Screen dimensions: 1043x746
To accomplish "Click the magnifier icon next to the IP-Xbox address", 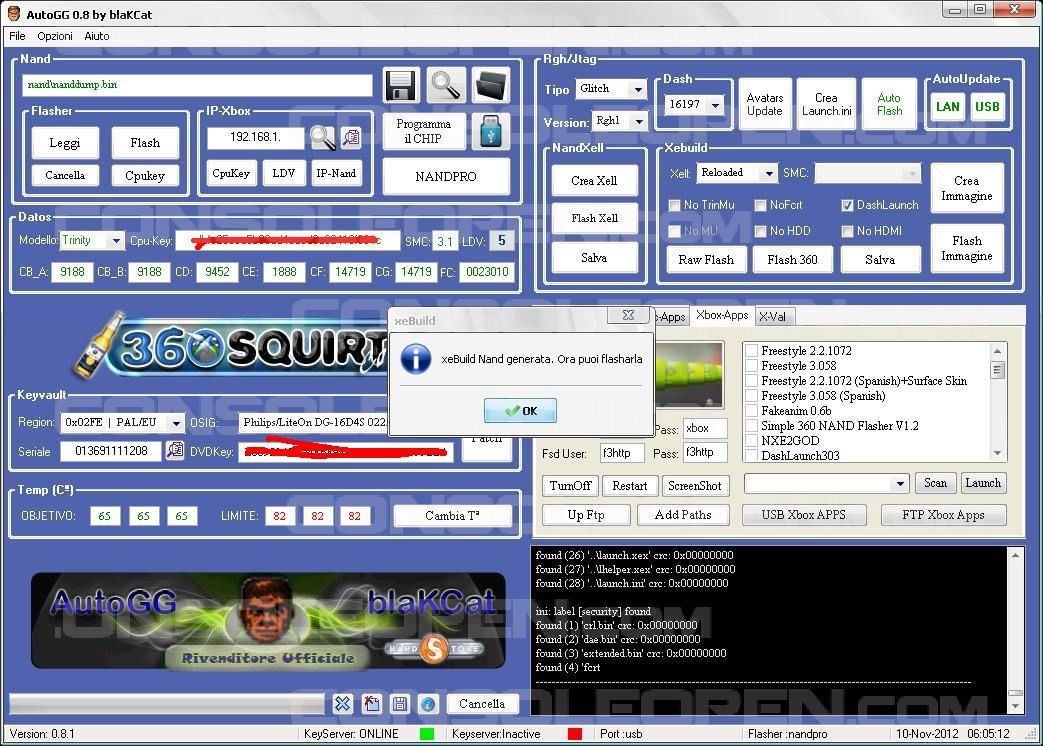I will click(323, 138).
